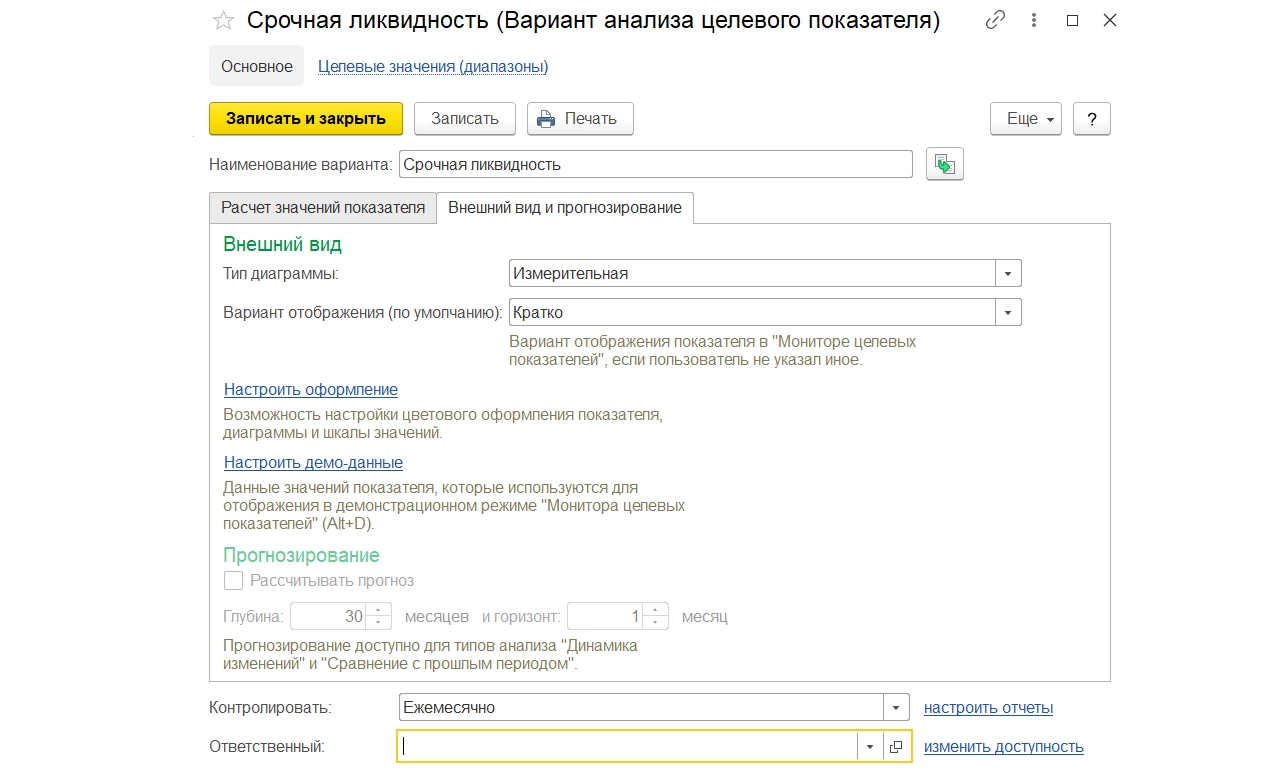The width and height of the screenshot is (1288, 782).
Task: Click open-form icon in Ответственный field
Action: pos(896,747)
